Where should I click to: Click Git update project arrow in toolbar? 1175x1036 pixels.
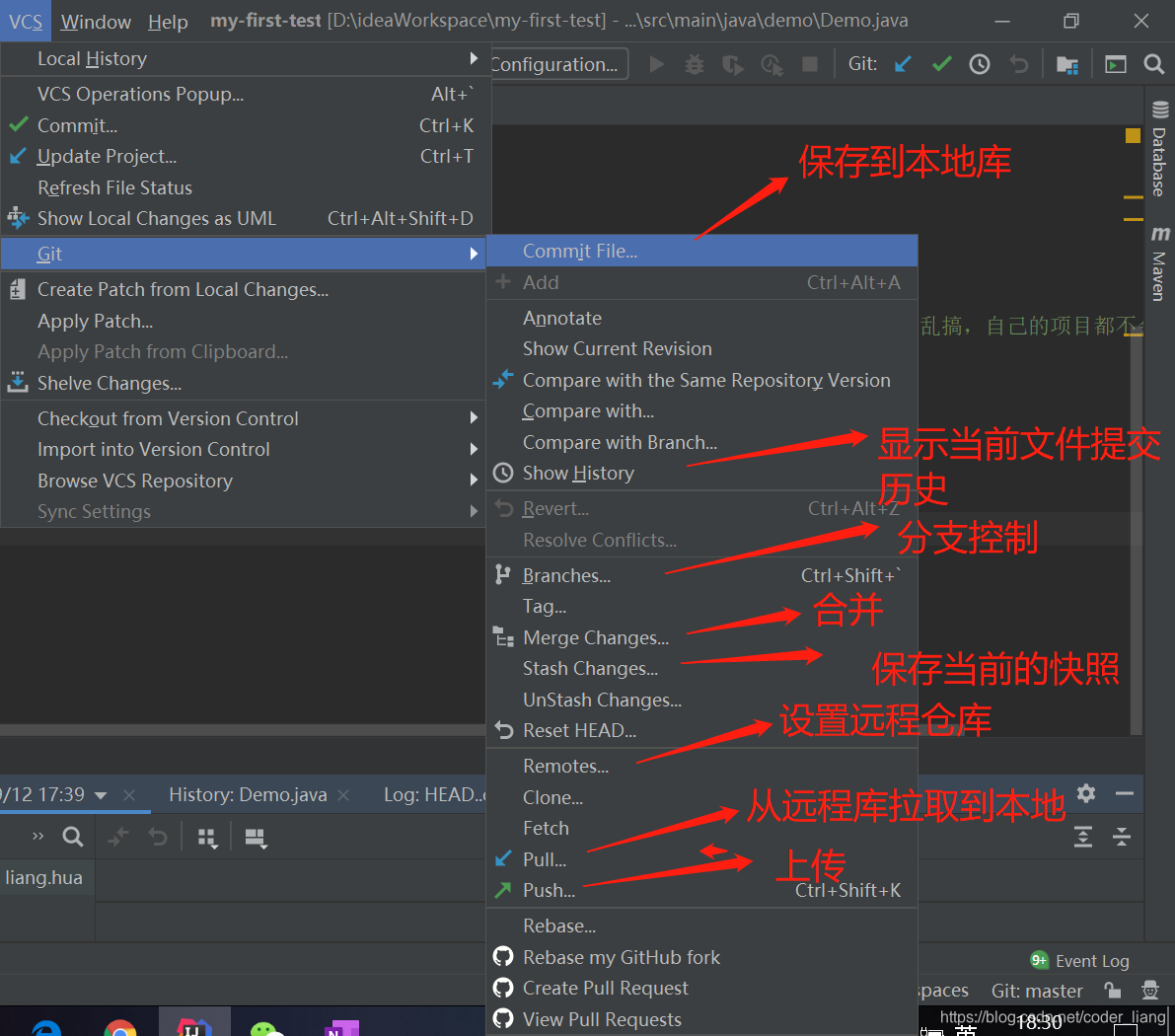coord(903,64)
